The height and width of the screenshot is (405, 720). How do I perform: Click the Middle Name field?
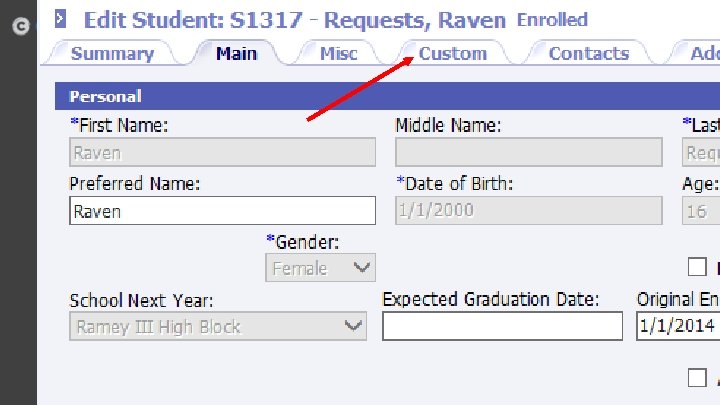pos(529,152)
